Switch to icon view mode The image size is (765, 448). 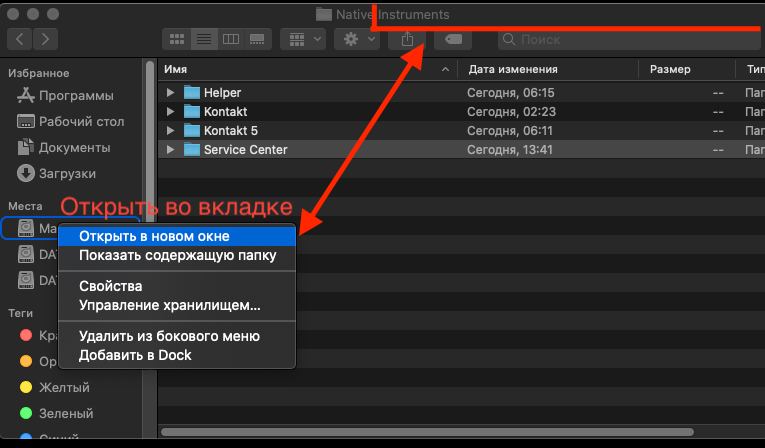(x=177, y=39)
